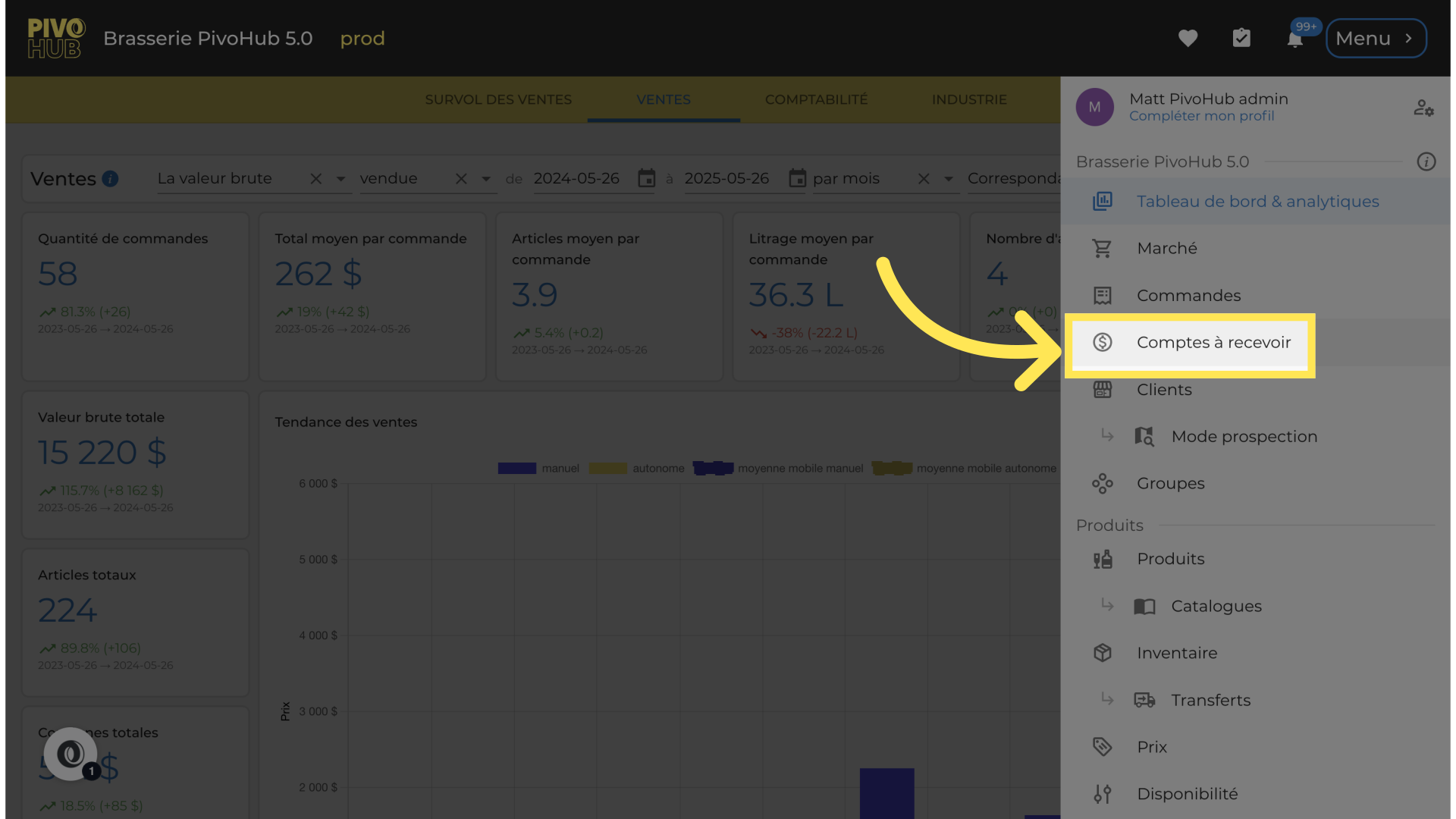
Task: Click the heart favorites icon
Action: 1188,38
